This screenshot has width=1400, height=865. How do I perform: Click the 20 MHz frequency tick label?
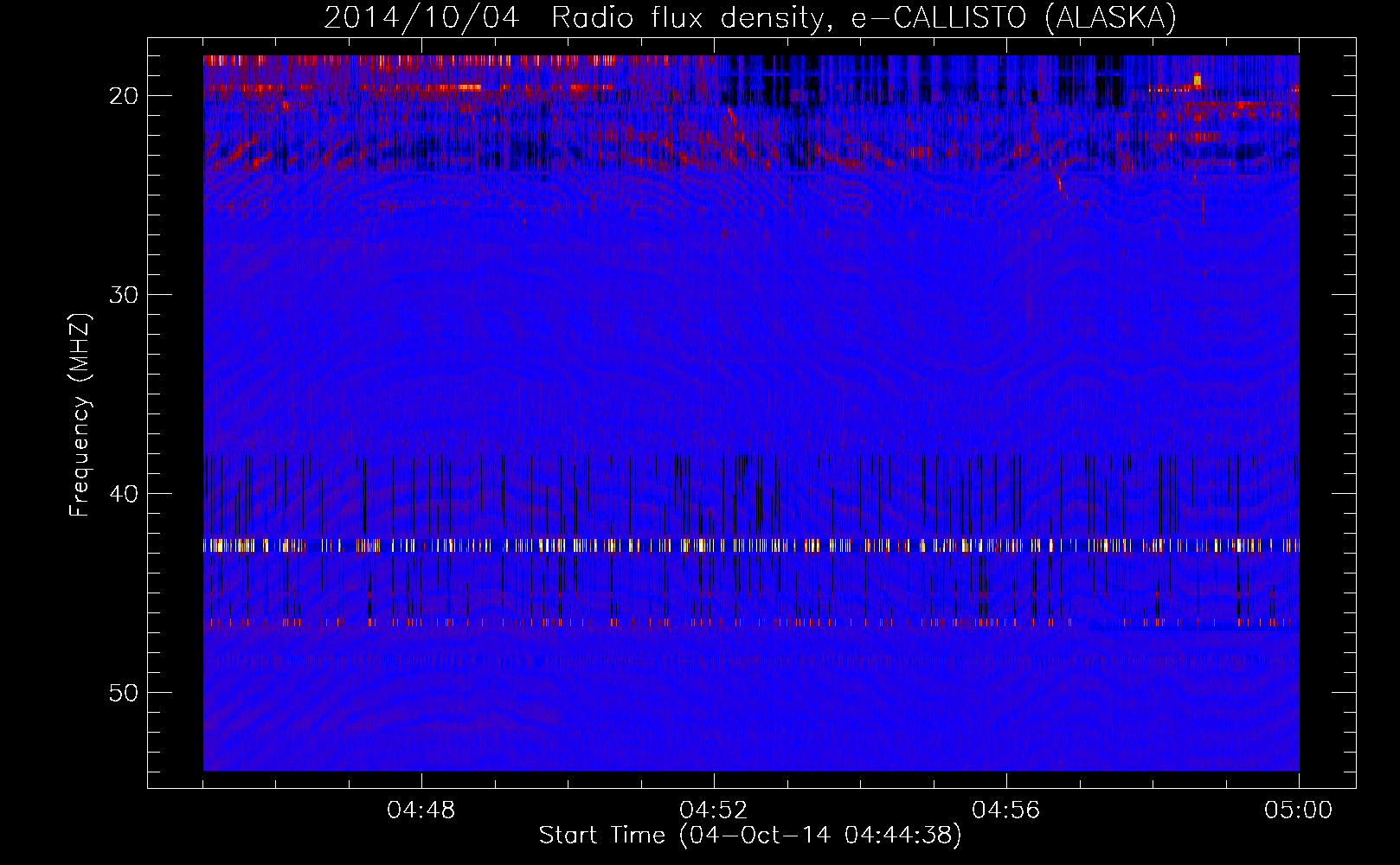pos(124,96)
